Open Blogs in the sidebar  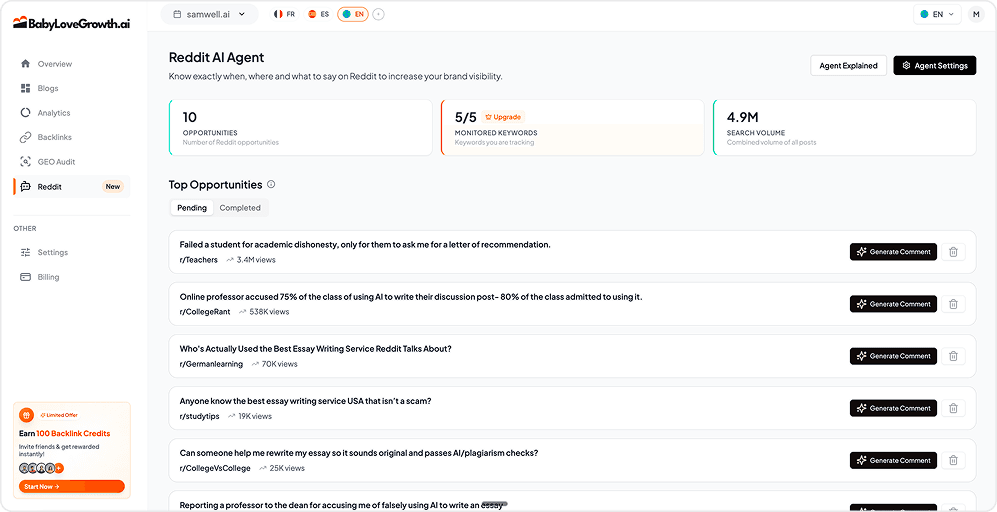tap(48, 88)
